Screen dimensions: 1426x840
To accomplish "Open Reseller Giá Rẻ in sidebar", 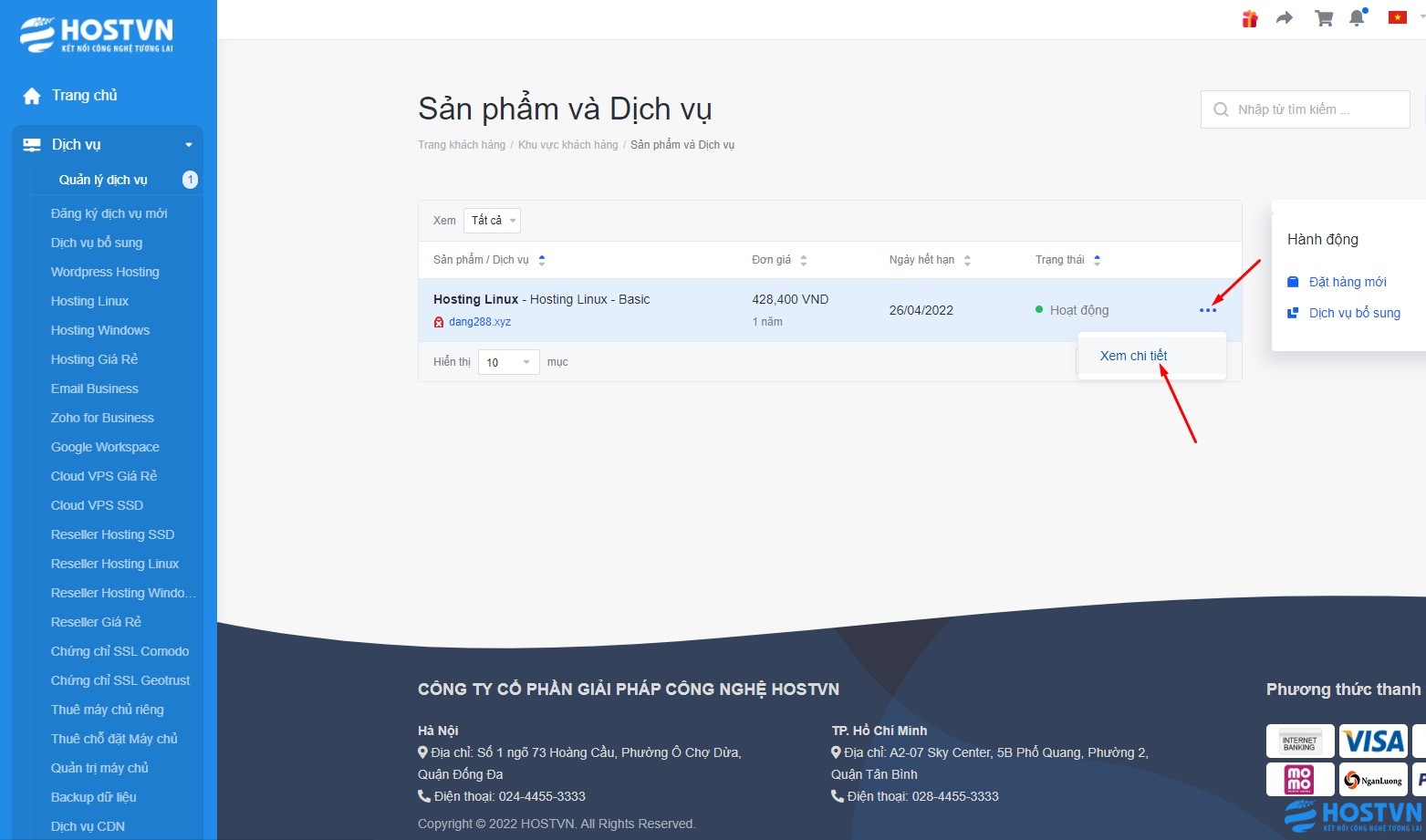I will (x=96, y=622).
